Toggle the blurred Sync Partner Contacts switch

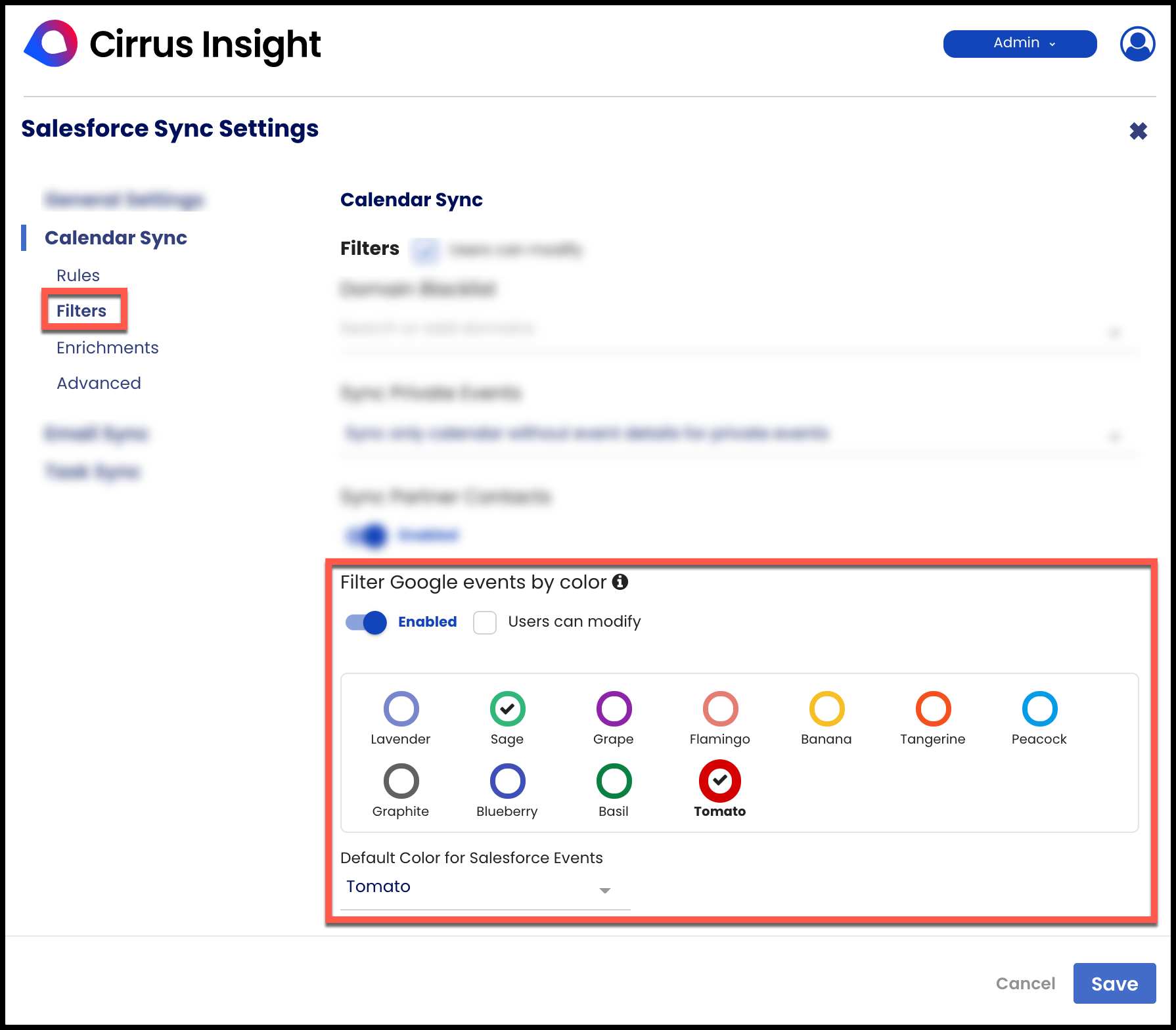367,536
